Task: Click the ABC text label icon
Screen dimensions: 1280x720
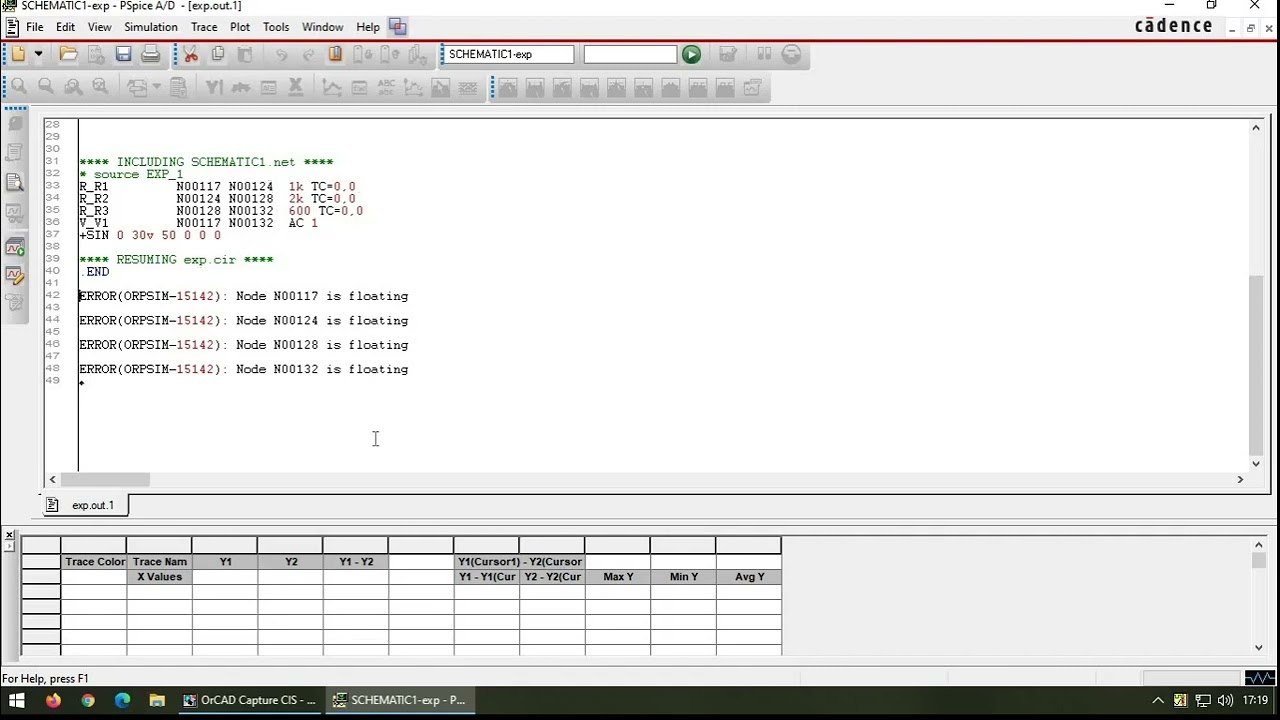Action: point(386,87)
